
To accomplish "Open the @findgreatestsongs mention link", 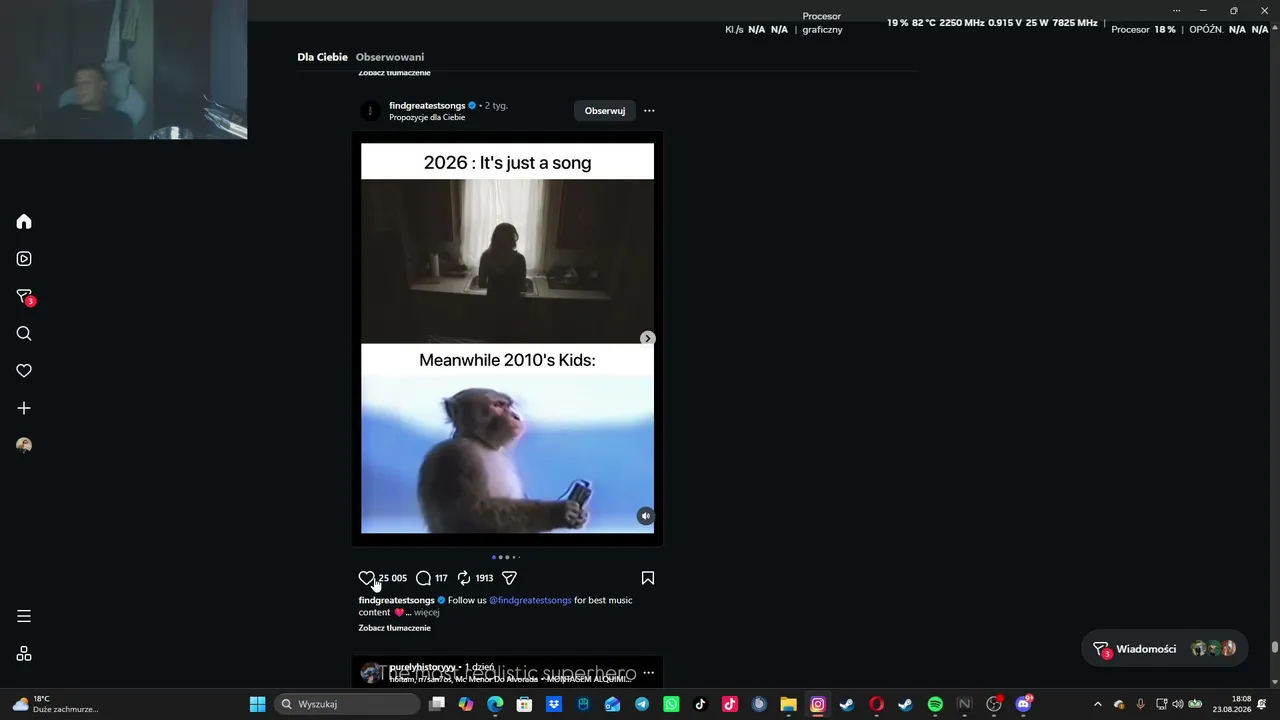I will (x=530, y=600).
